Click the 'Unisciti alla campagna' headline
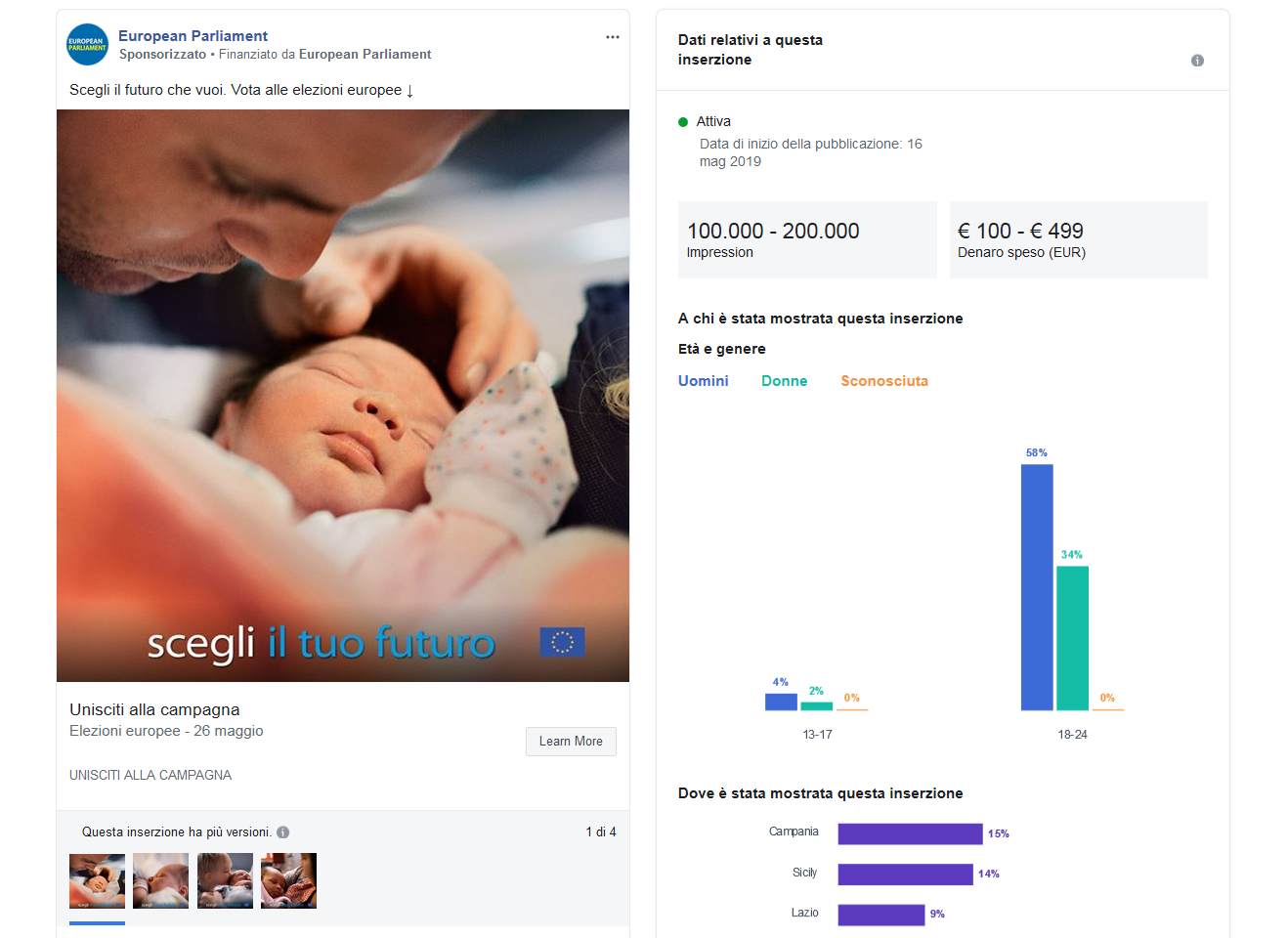 (154, 709)
